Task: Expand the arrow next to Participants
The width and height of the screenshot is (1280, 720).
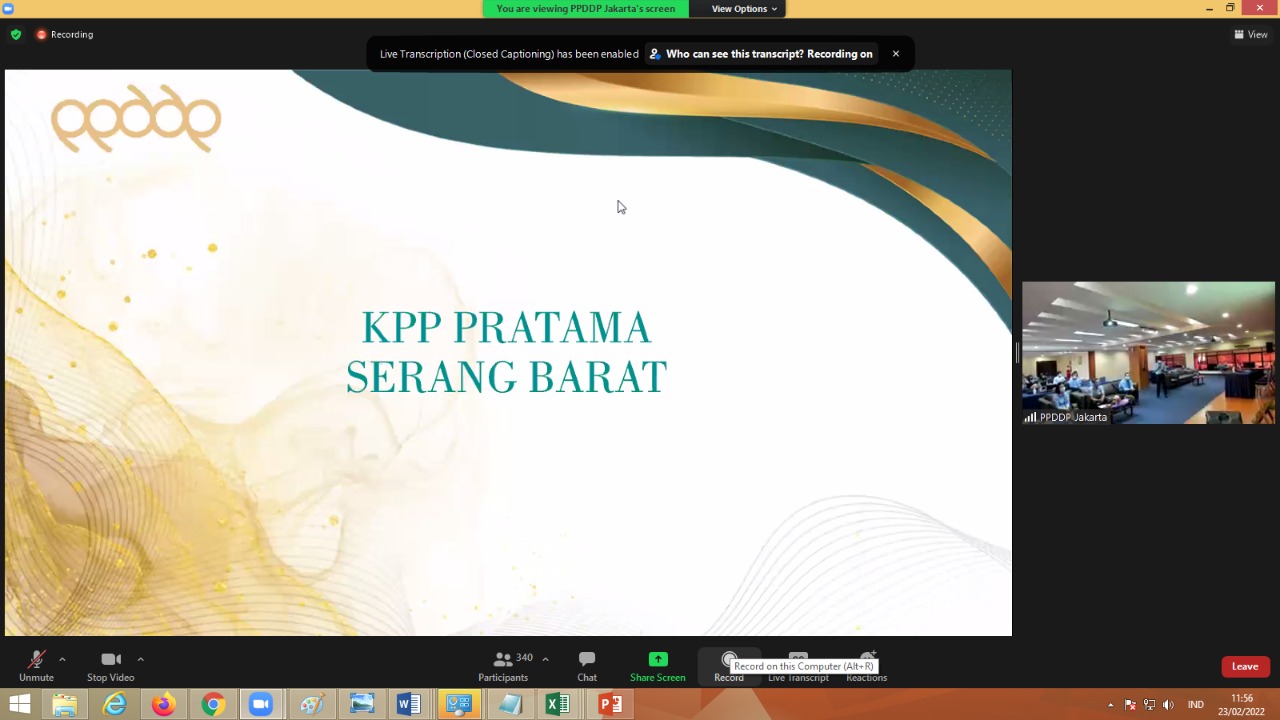Action: tap(545, 659)
